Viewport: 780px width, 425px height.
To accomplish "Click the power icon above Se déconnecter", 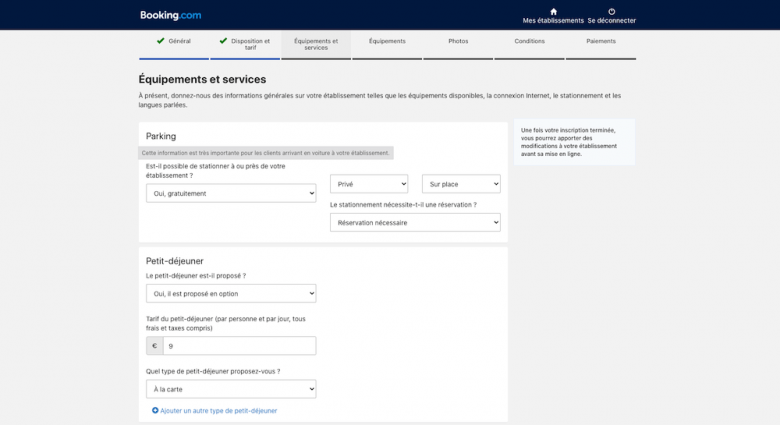I will coord(611,11).
